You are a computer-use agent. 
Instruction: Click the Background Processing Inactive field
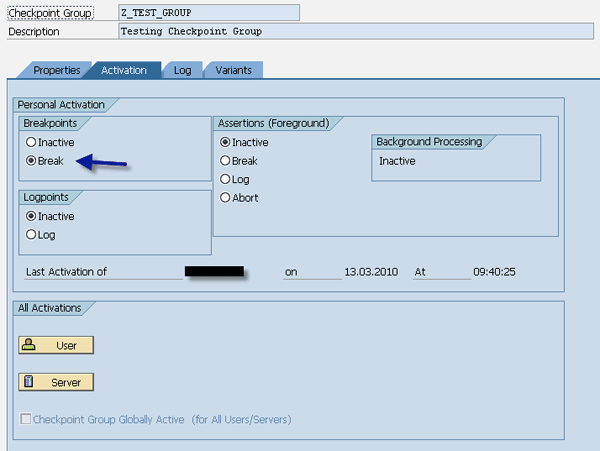[x=455, y=161]
